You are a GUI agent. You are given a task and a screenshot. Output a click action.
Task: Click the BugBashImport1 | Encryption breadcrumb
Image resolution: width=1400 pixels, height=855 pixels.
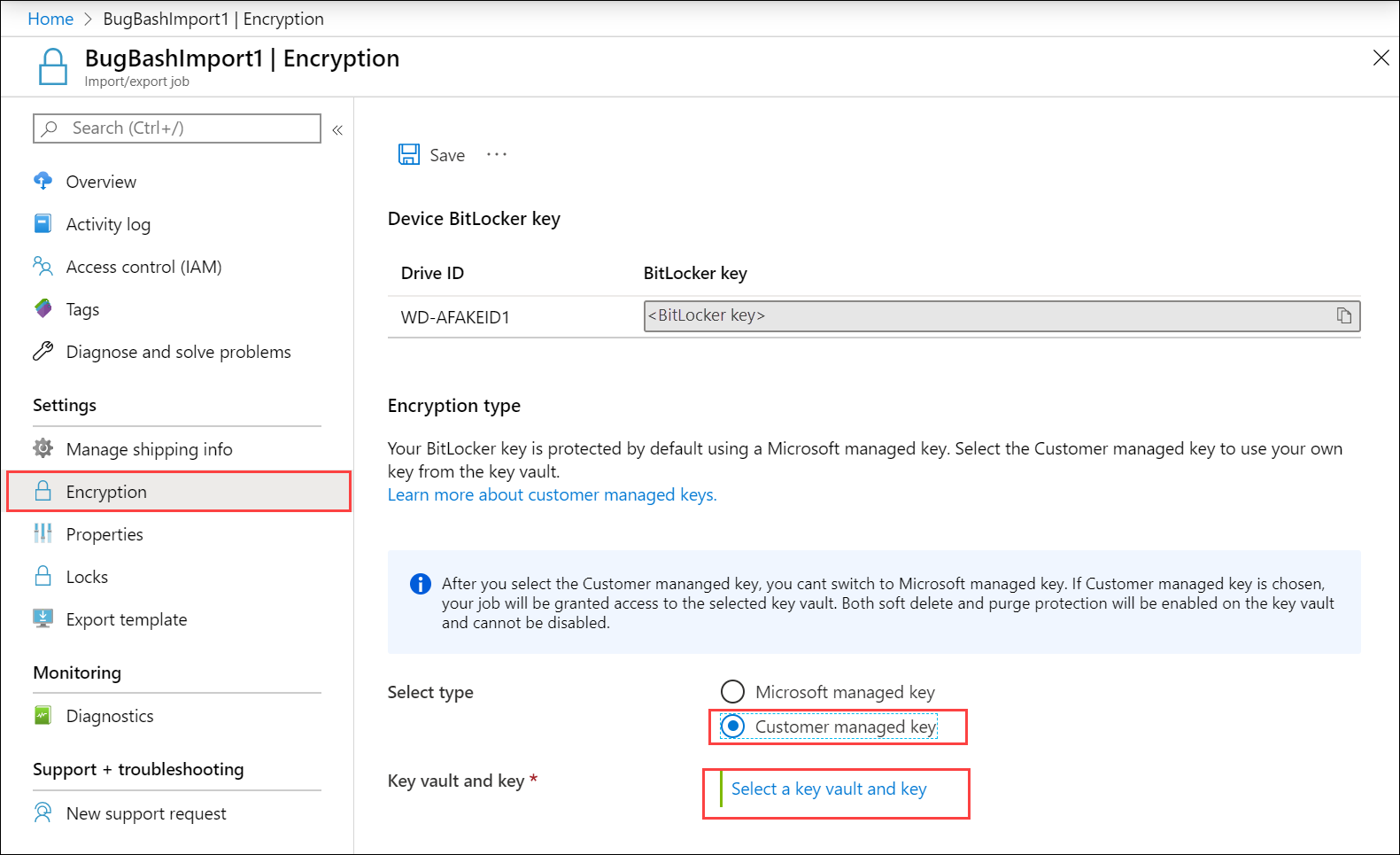[x=213, y=19]
